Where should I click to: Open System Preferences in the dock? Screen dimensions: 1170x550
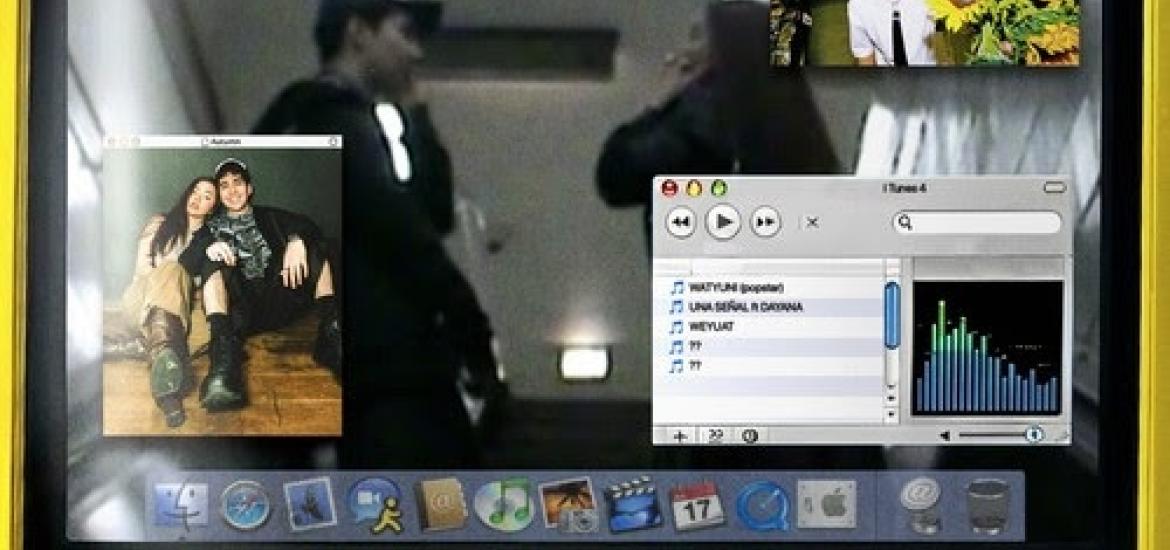(827, 504)
